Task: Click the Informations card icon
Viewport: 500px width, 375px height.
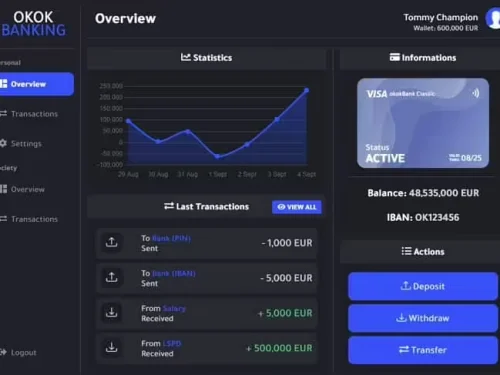Action: coord(395,57)
